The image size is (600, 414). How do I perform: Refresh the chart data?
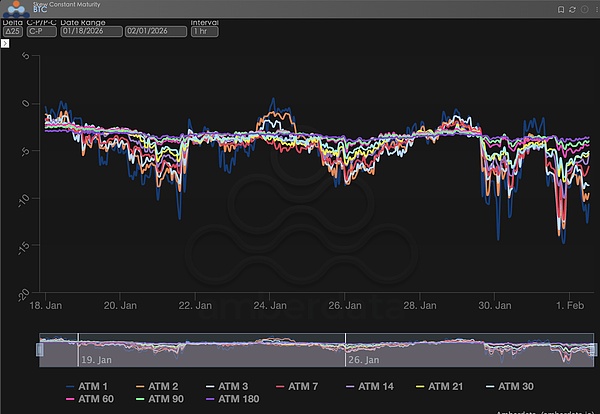tap(571, 10)
